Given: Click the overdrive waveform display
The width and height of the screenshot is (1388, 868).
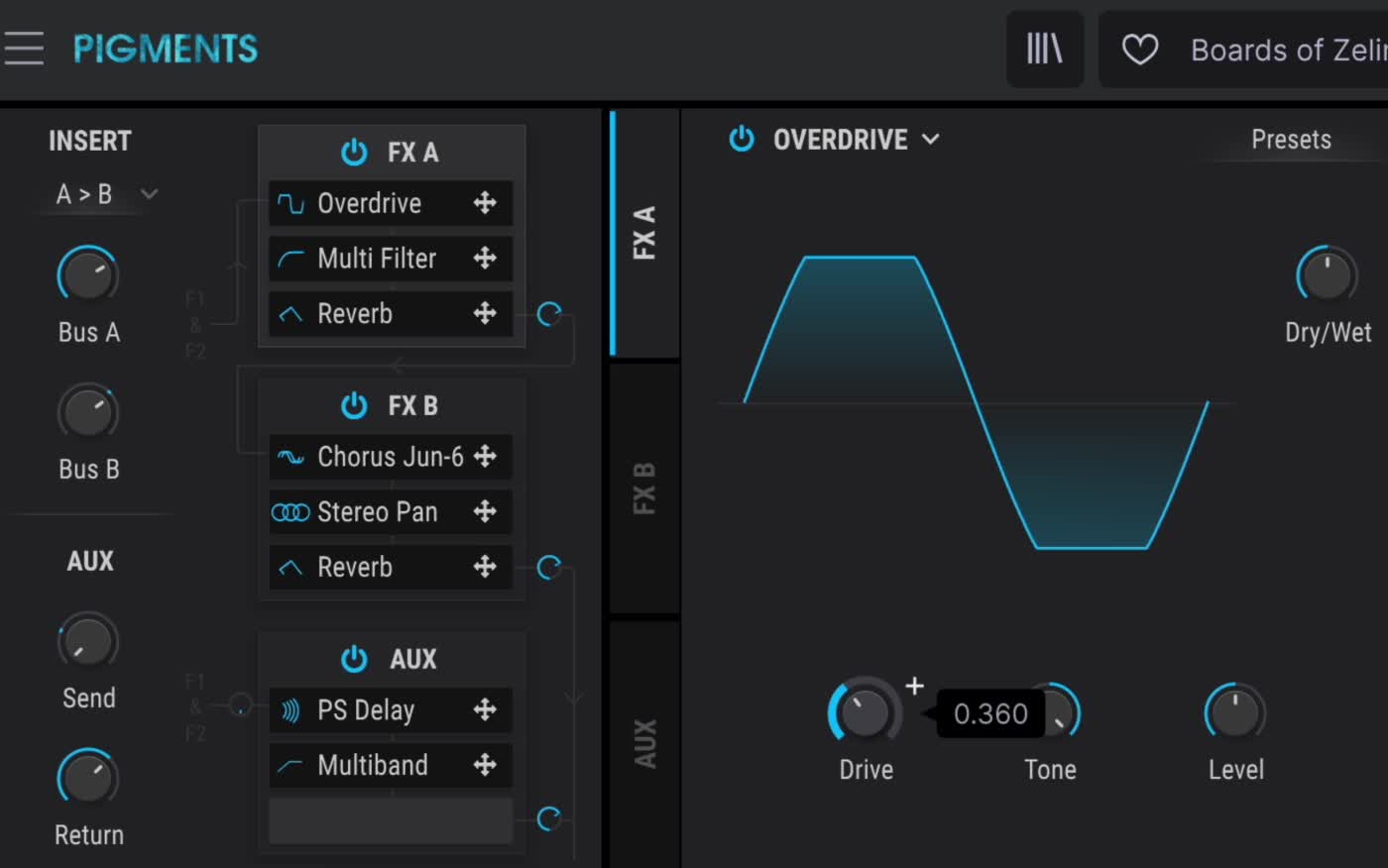Looking at the screenshot, I should point(977,402).
